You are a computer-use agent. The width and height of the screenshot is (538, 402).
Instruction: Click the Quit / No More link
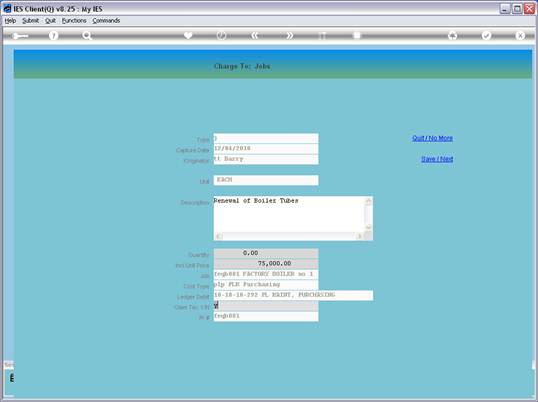tap(432, 138)
